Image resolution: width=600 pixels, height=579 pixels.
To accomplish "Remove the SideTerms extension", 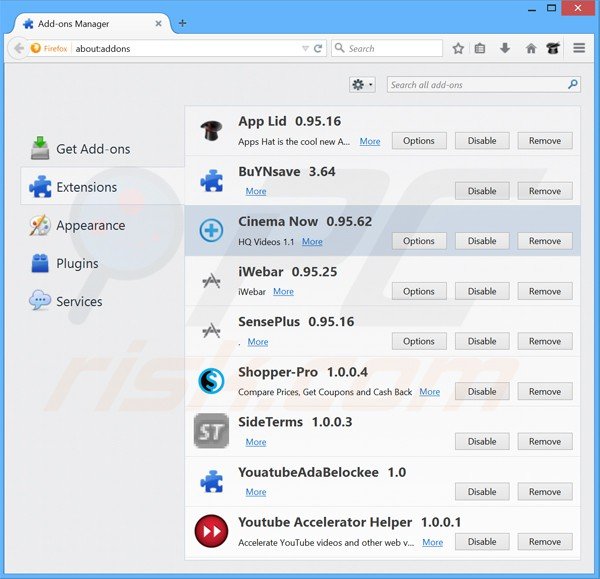I will click(545, 442).
